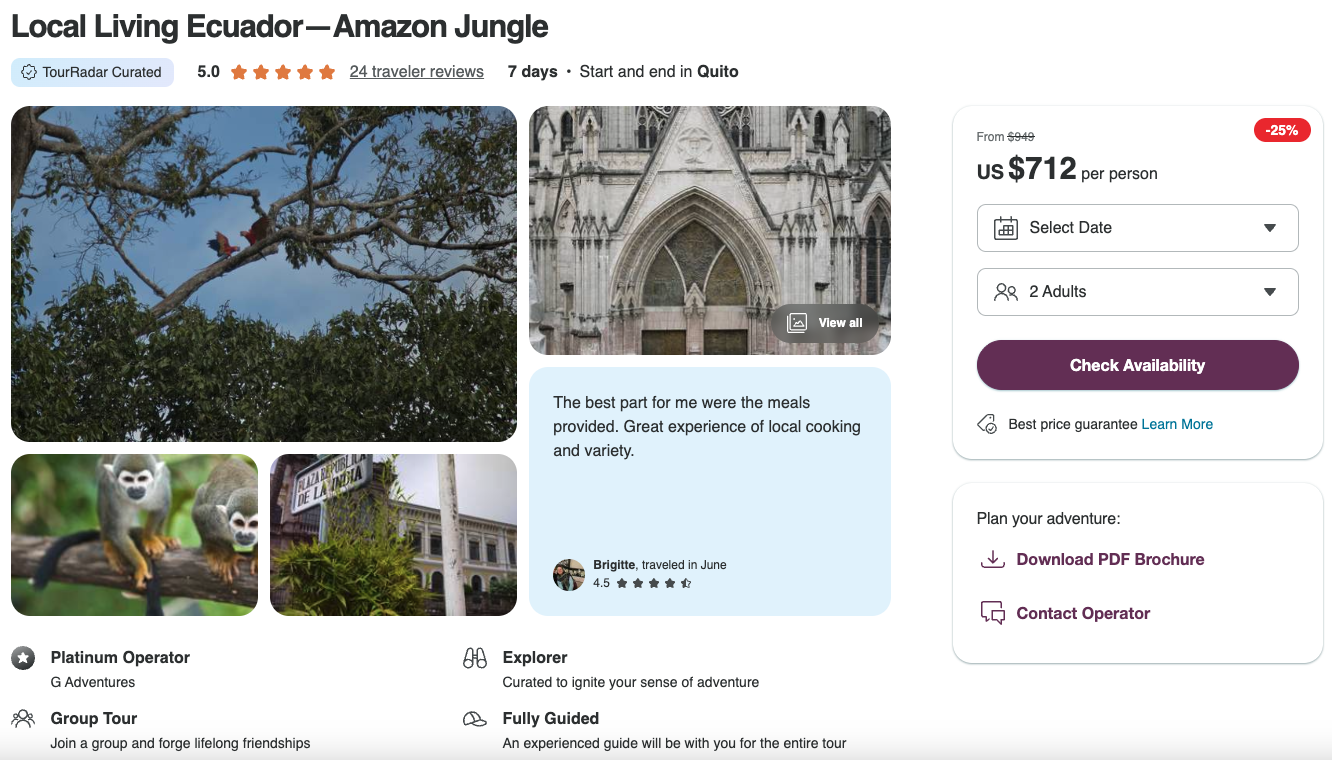Open the squirrel monkeys photo thumbnail
This screenshot has width=1332, height=760.
(x=134, y=535)
